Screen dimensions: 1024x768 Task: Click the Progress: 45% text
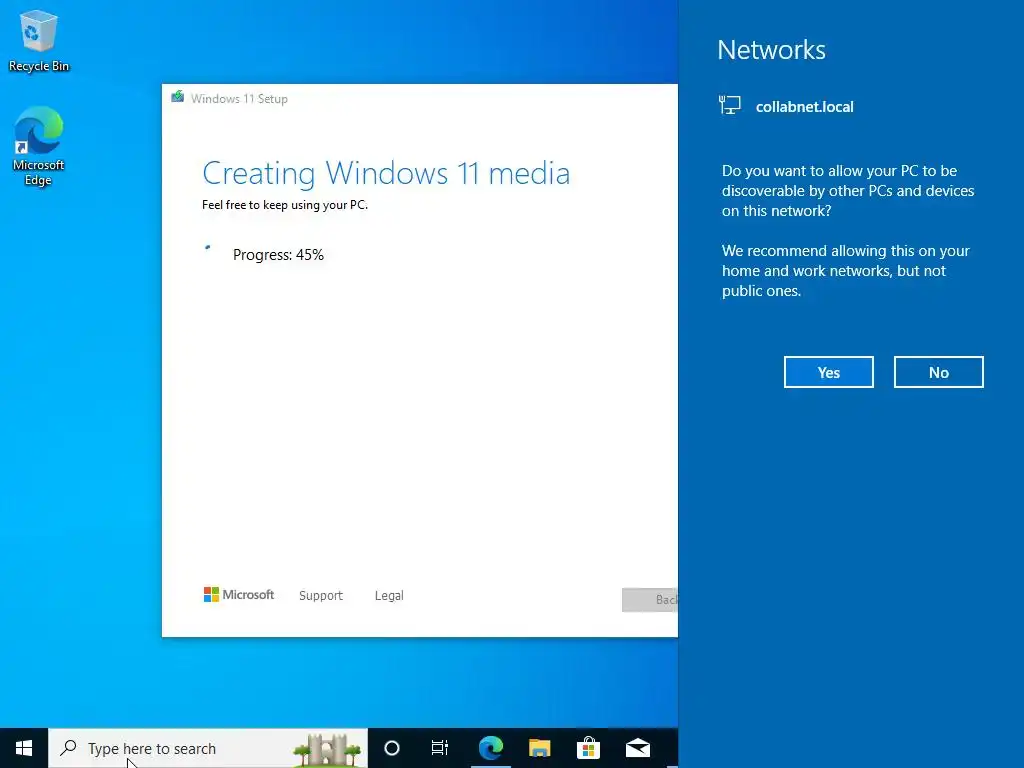pos(278,255)
